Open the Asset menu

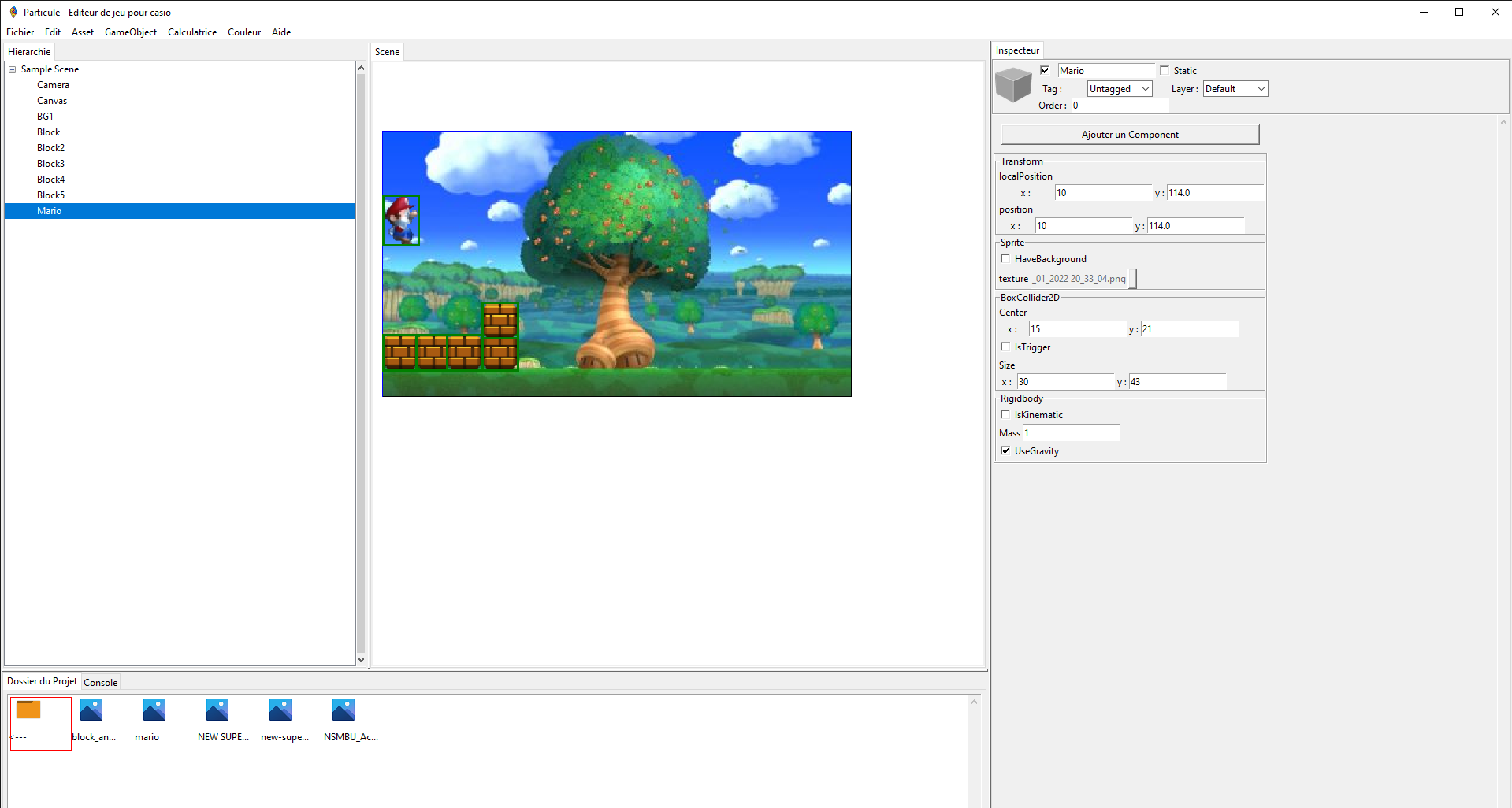point(83,32)
